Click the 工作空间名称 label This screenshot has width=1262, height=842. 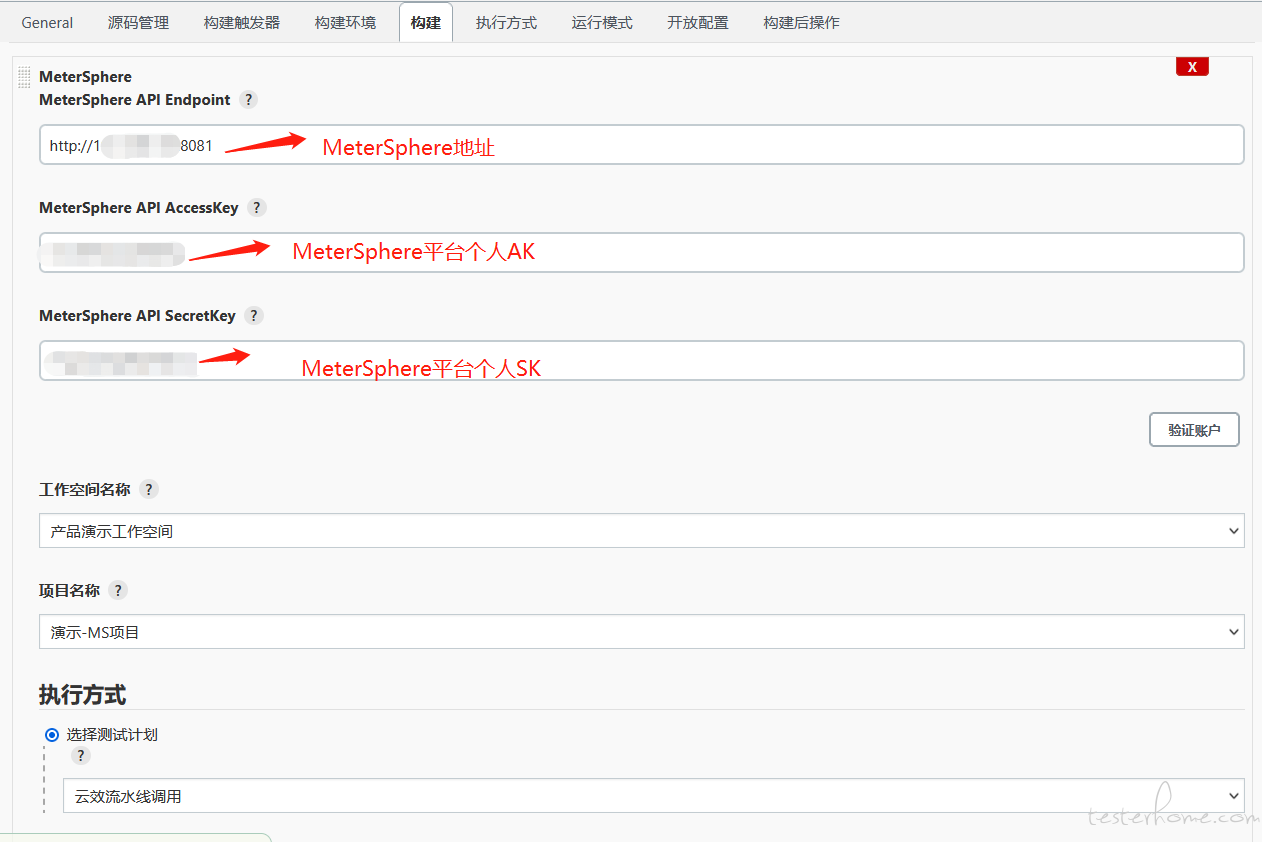(x=84, y=490)
